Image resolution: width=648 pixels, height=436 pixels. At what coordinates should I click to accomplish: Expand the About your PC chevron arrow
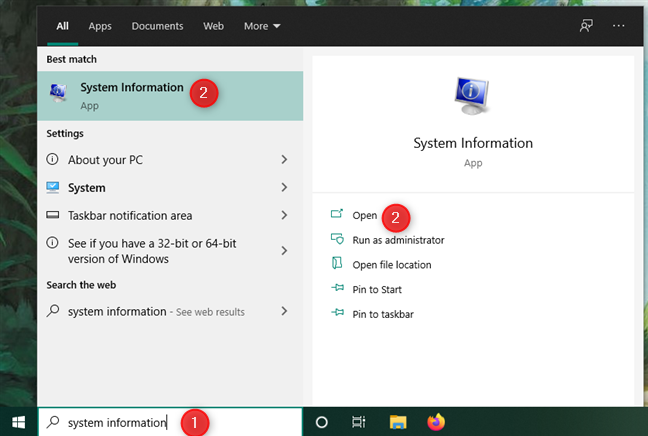(x=284, y=160)
